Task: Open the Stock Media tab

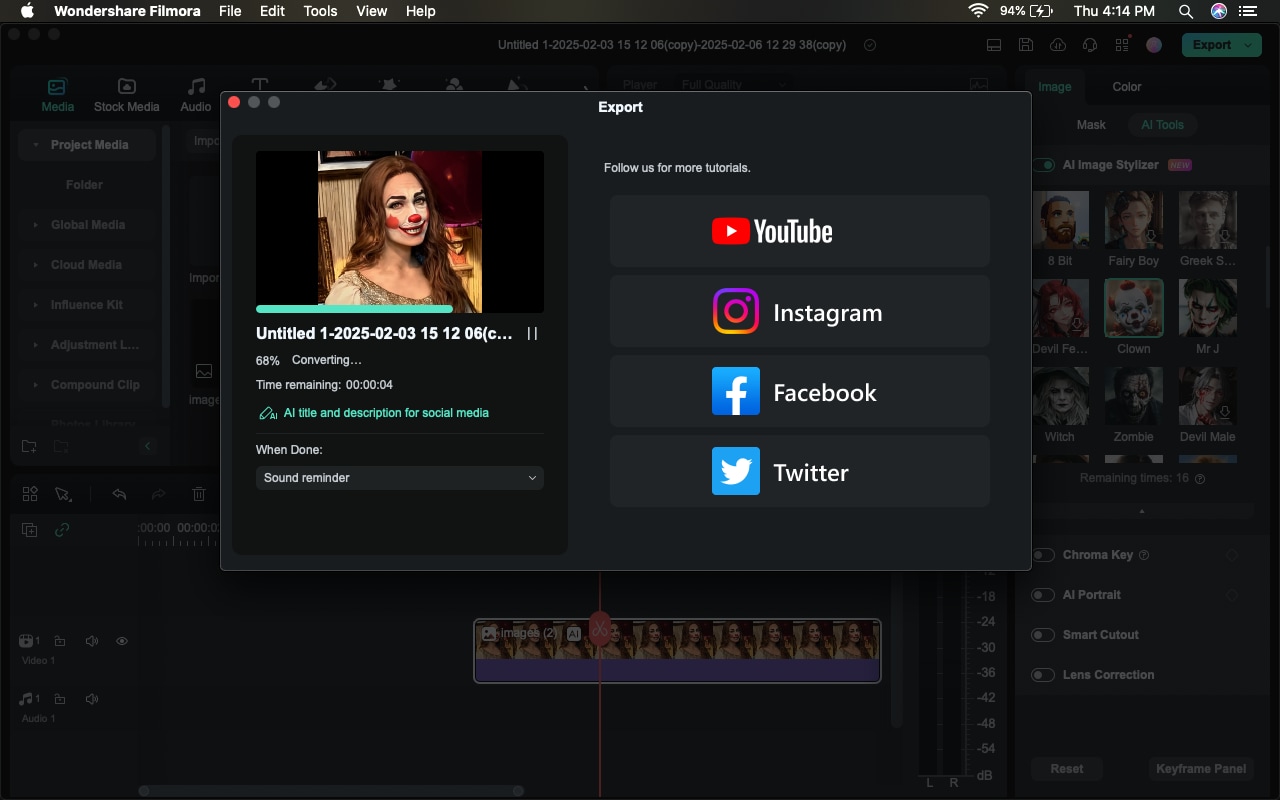Action: (126, 95)
